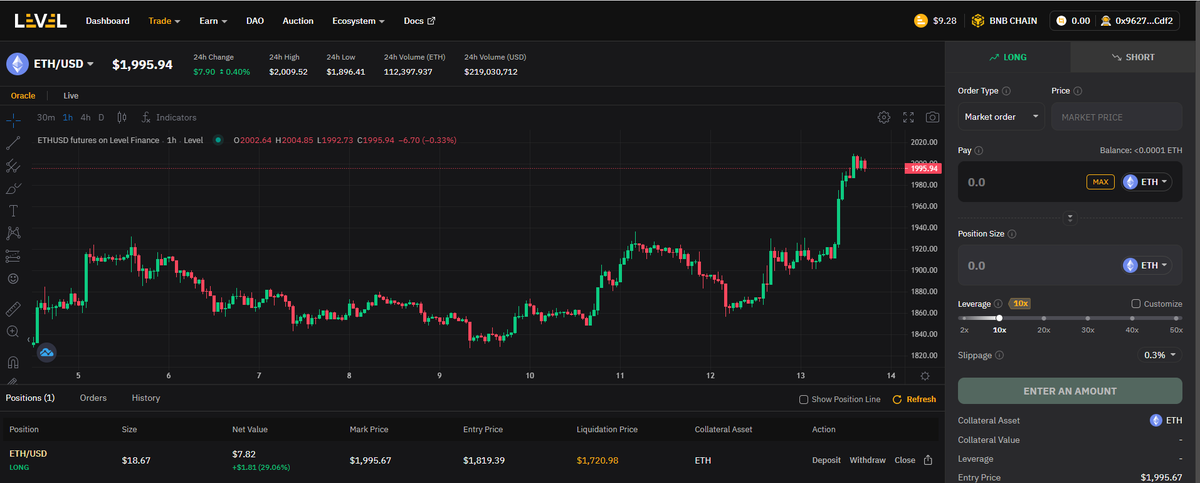The height and width of the screenshot is (483, 1200).
Task: Select the crosshair cursor tool
Action: coord(13,119)
